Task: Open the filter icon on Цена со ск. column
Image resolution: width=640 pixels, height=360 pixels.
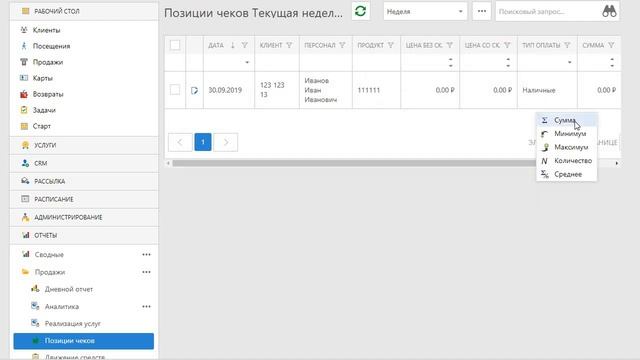Action: [x=507, y=45]
